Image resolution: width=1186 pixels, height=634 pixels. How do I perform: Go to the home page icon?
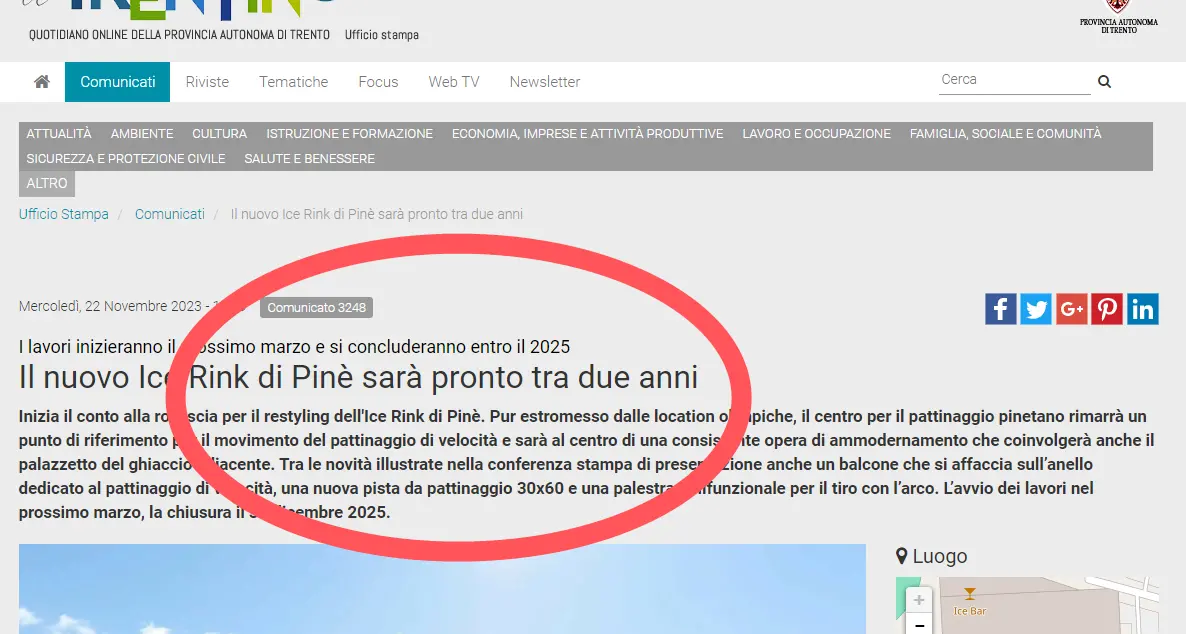tap(42, 82)
